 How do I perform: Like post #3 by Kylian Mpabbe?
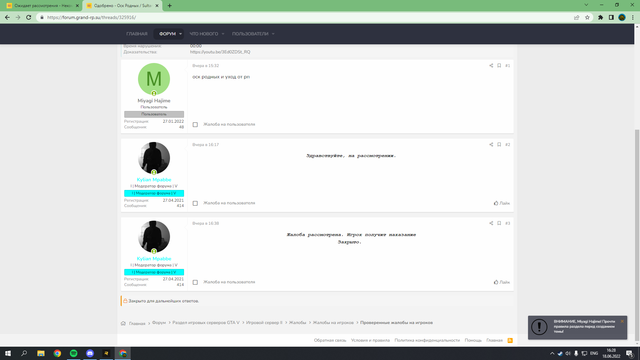coord(502,282)
